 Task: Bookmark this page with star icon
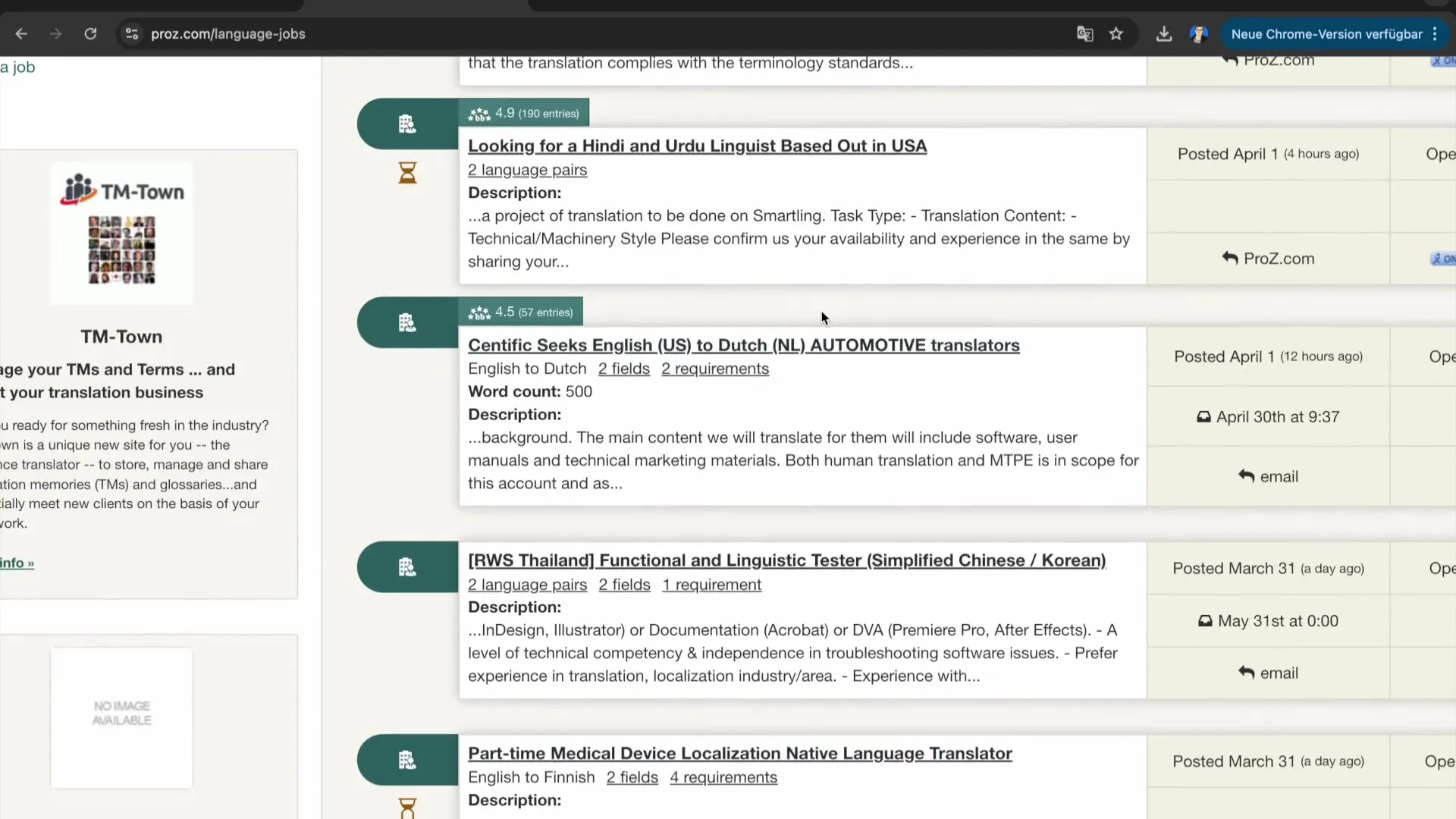[1116, 34]
